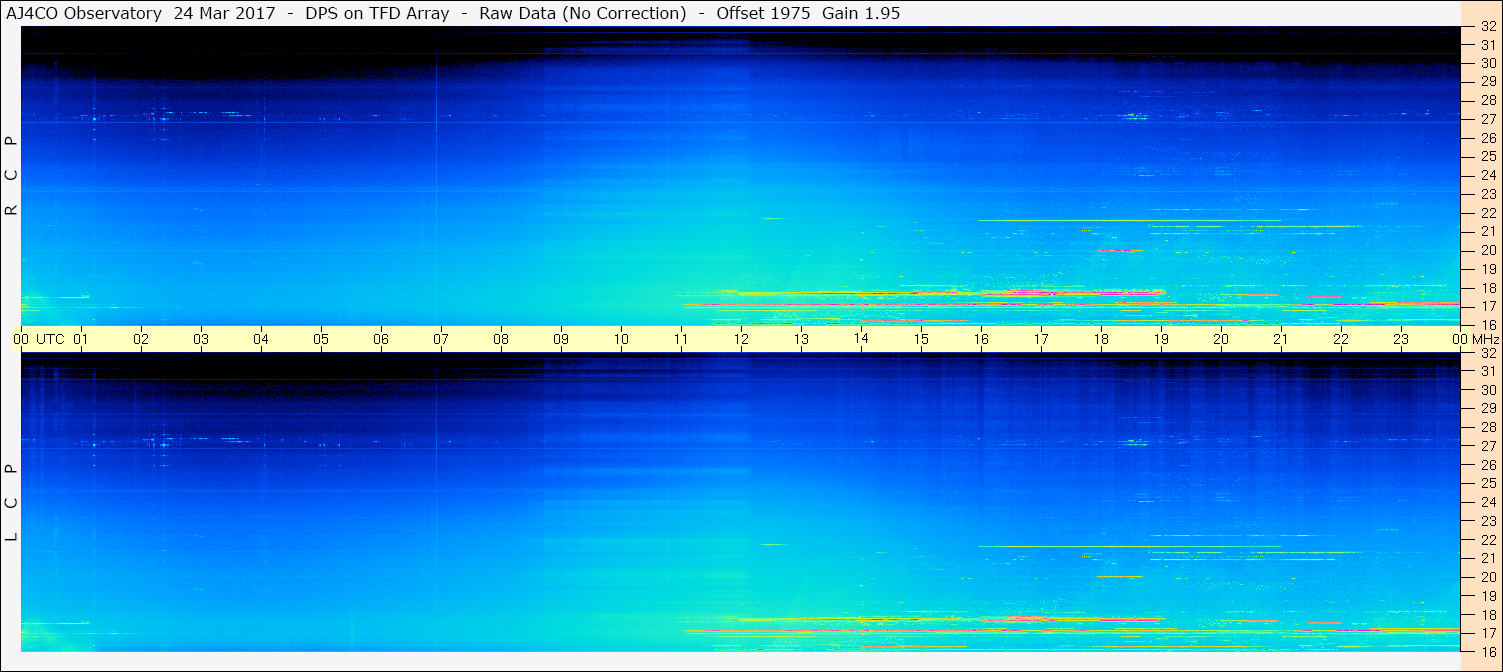Click the 06 UTC hour marker
1503x672 pixels.
coord(381,339)
